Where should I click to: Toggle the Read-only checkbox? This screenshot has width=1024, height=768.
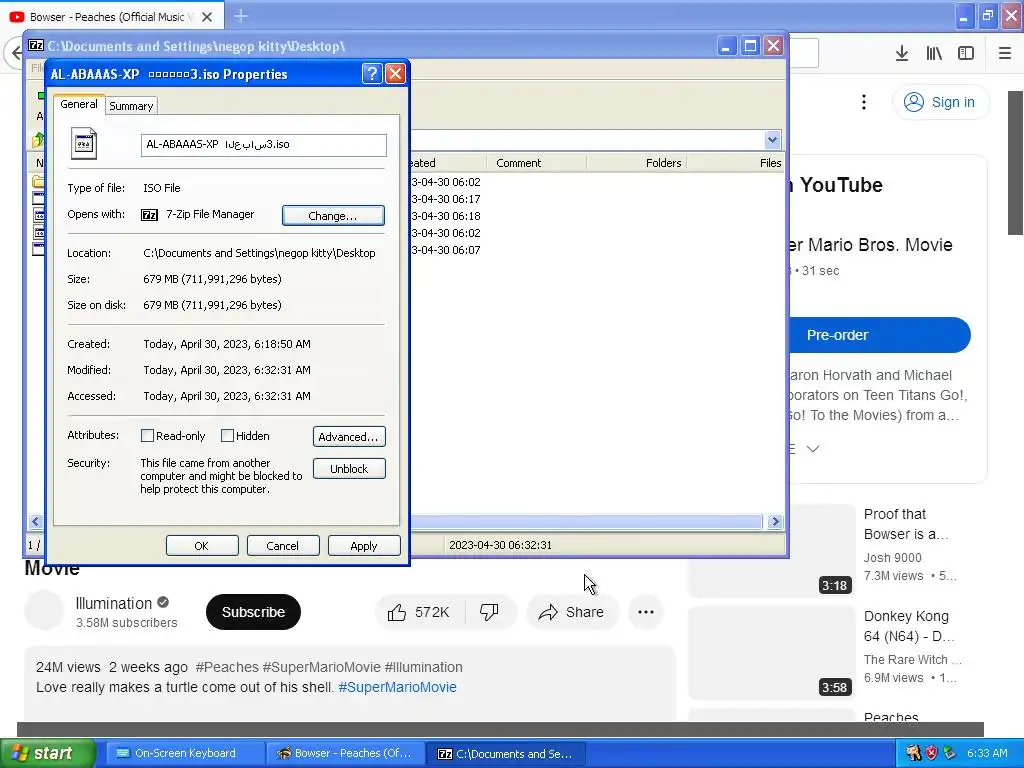(148, 436)
